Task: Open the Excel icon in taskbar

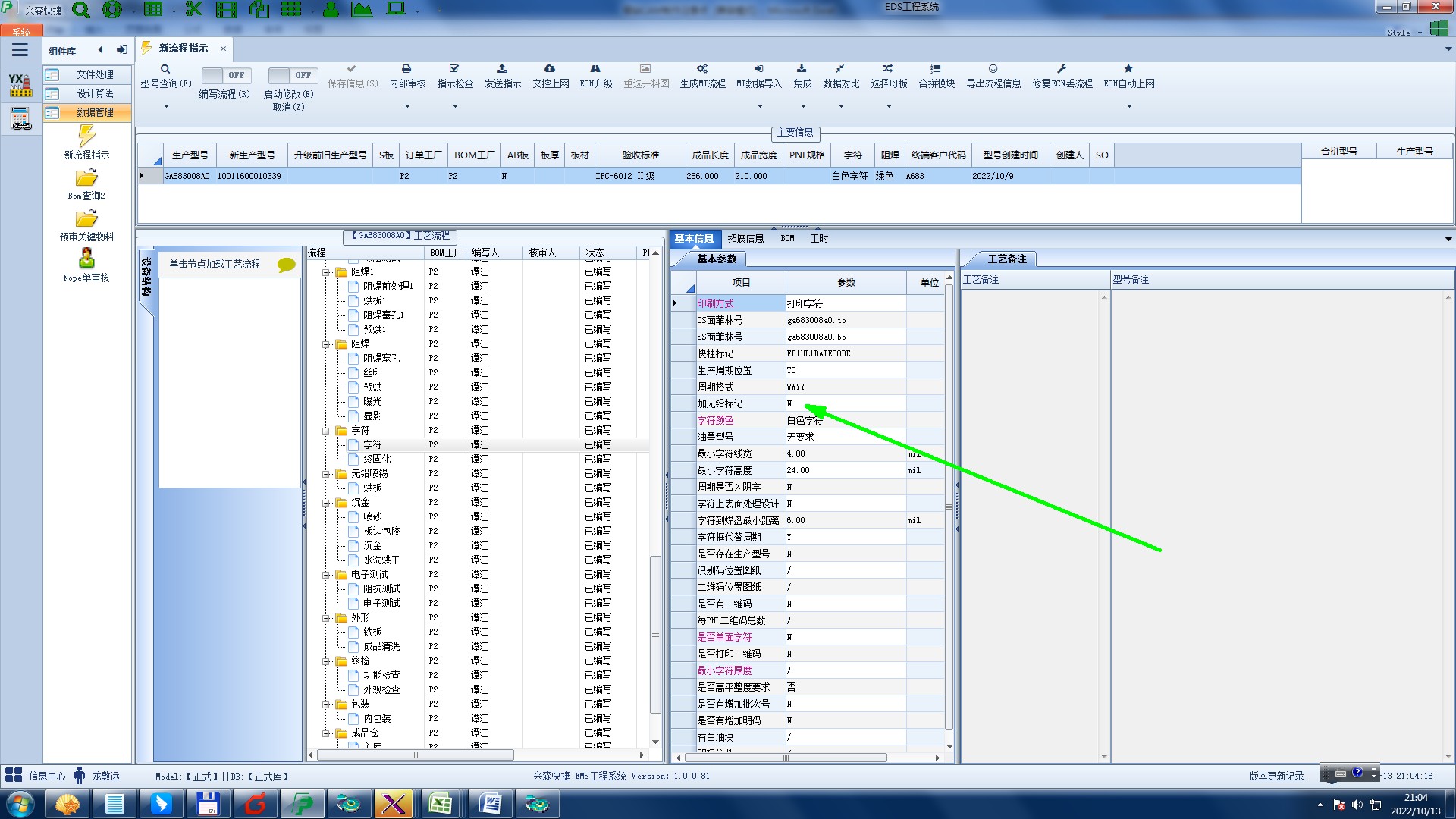Action: [441, 804]
